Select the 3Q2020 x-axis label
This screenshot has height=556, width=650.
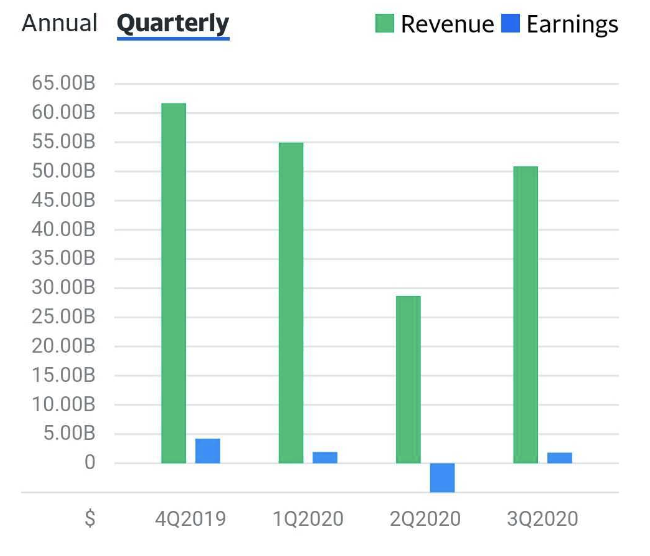(x=542, y=519)
